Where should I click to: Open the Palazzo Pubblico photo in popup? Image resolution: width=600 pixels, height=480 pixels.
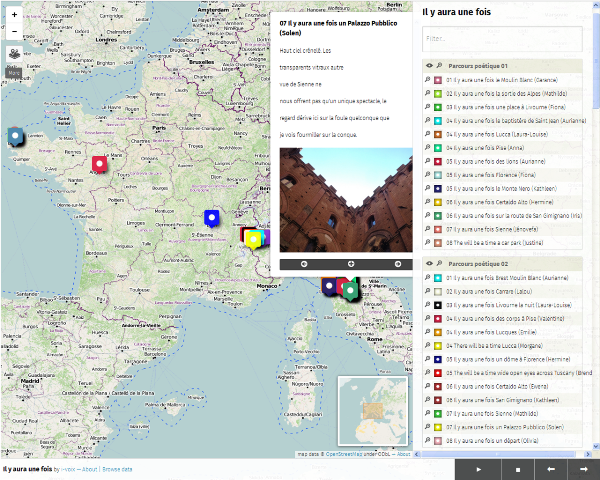click(346, 200)
